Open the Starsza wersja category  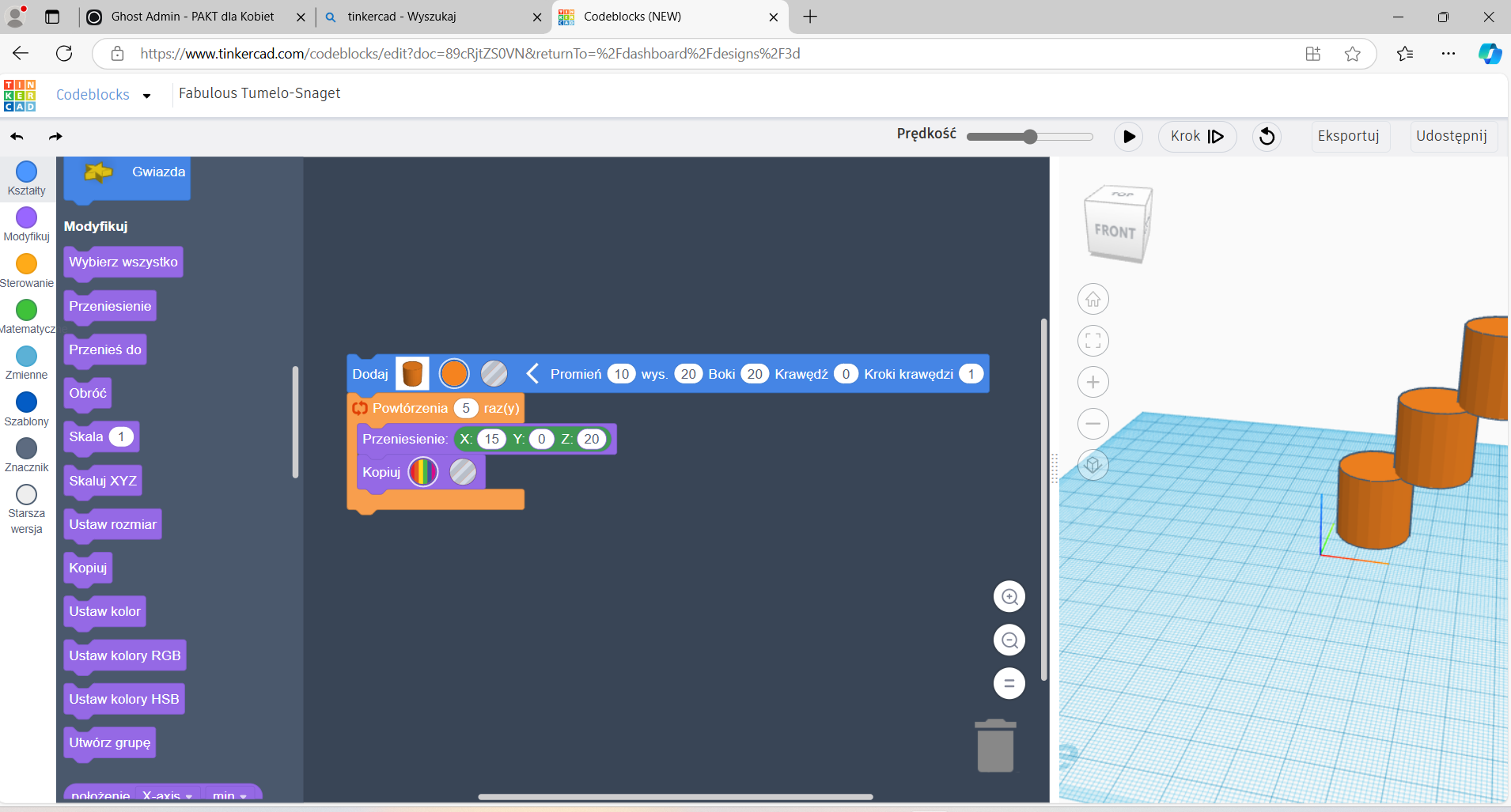(x=27, y=509)
